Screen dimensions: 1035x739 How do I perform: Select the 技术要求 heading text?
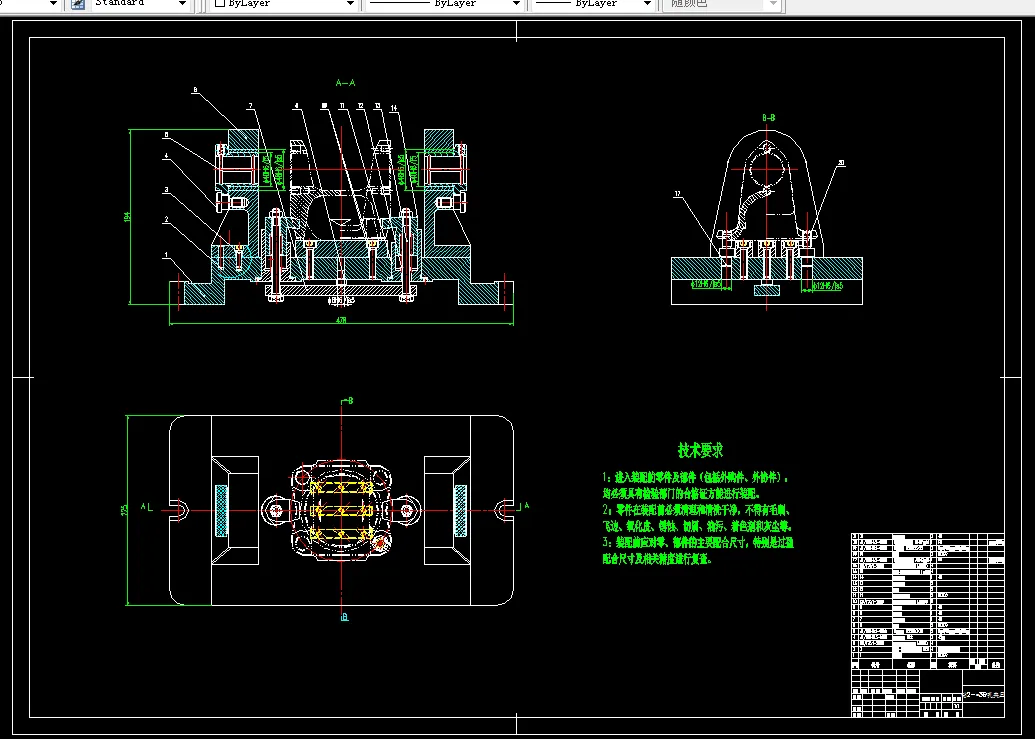click(700, 450)
